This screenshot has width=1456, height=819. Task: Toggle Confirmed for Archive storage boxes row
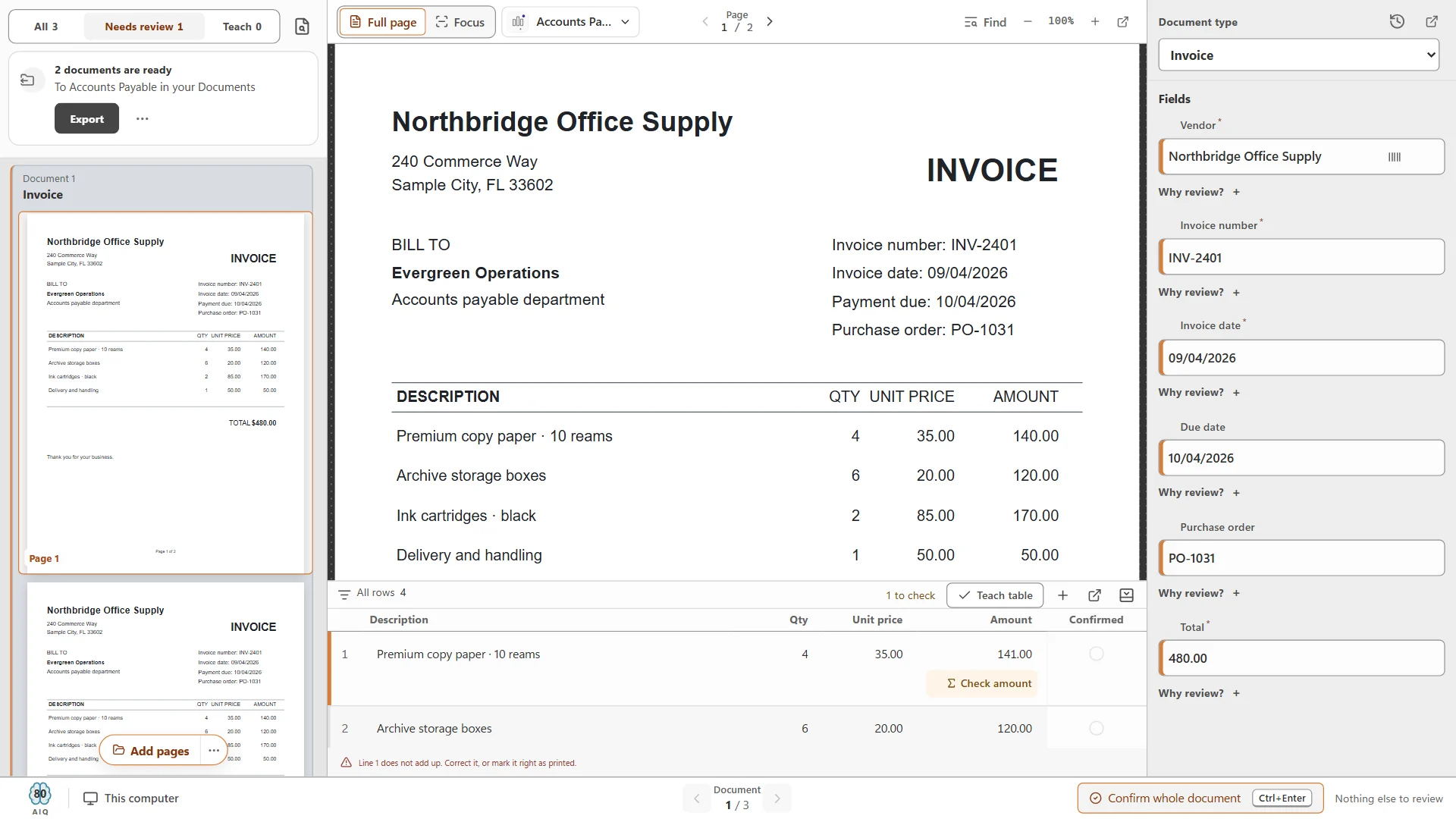1097,728
